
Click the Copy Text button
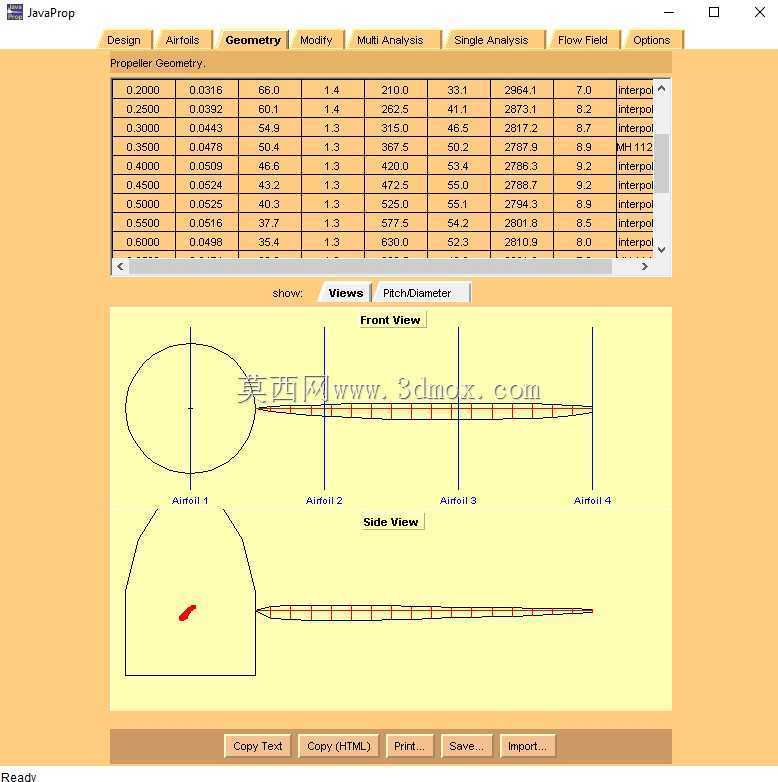point(257,746)
